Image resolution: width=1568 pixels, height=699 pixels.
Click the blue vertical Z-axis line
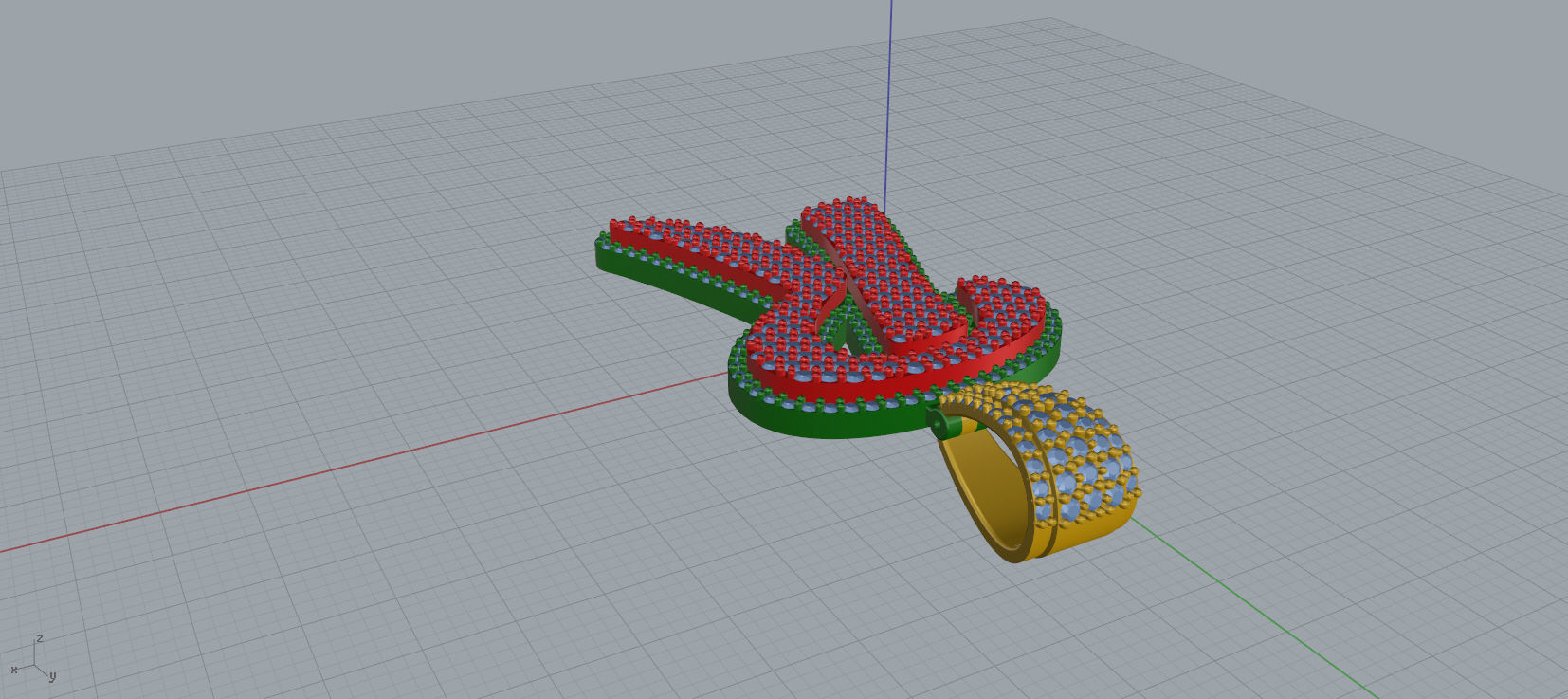click(888, 104)
